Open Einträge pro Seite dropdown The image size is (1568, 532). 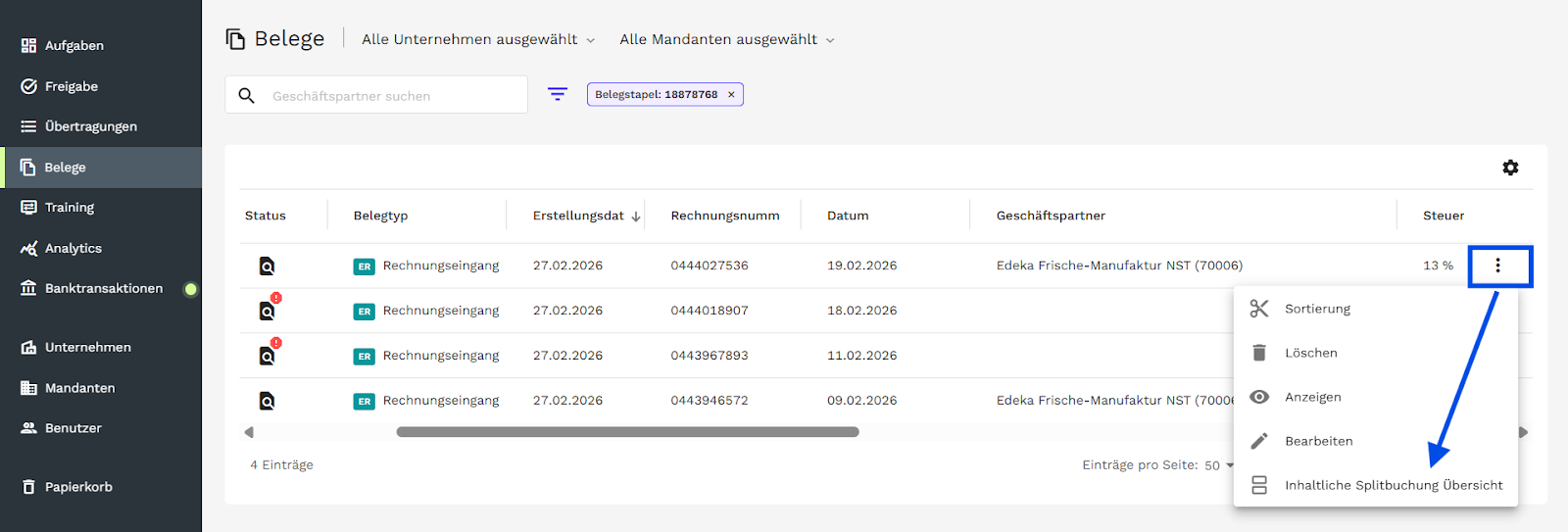point(1218,465)
